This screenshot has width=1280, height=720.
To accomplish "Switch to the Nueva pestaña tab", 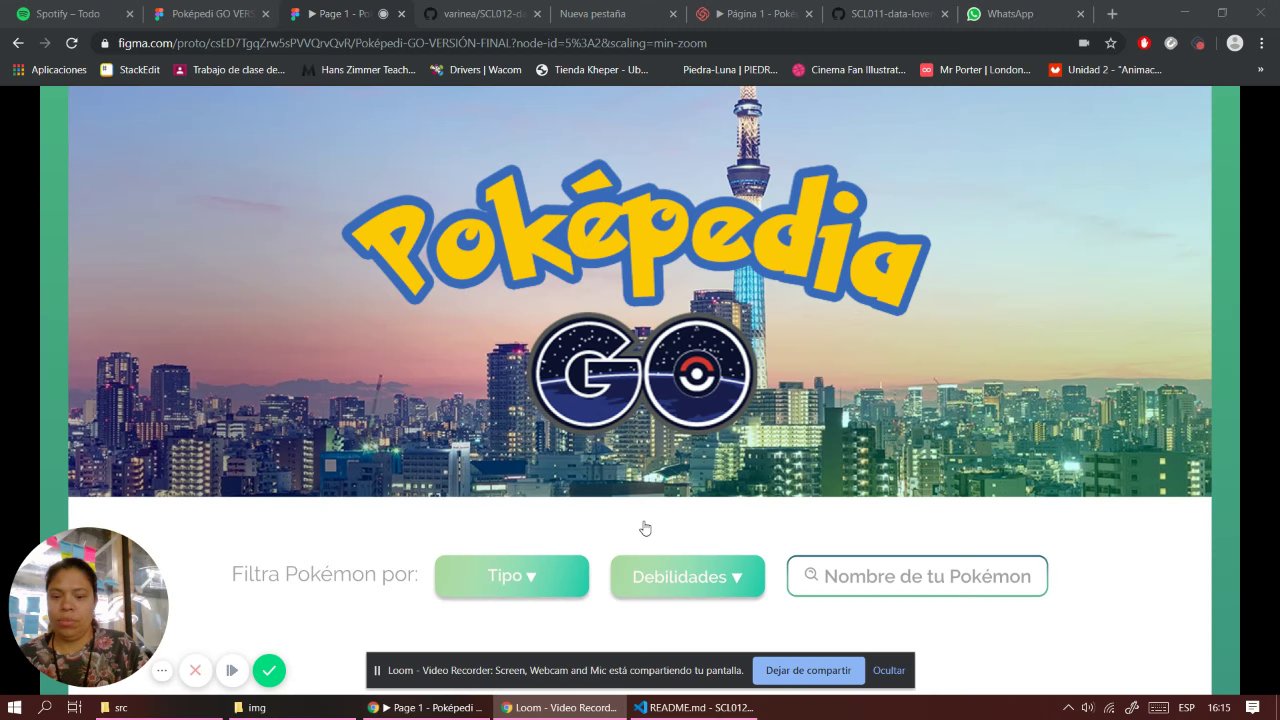I will point(616,14).
